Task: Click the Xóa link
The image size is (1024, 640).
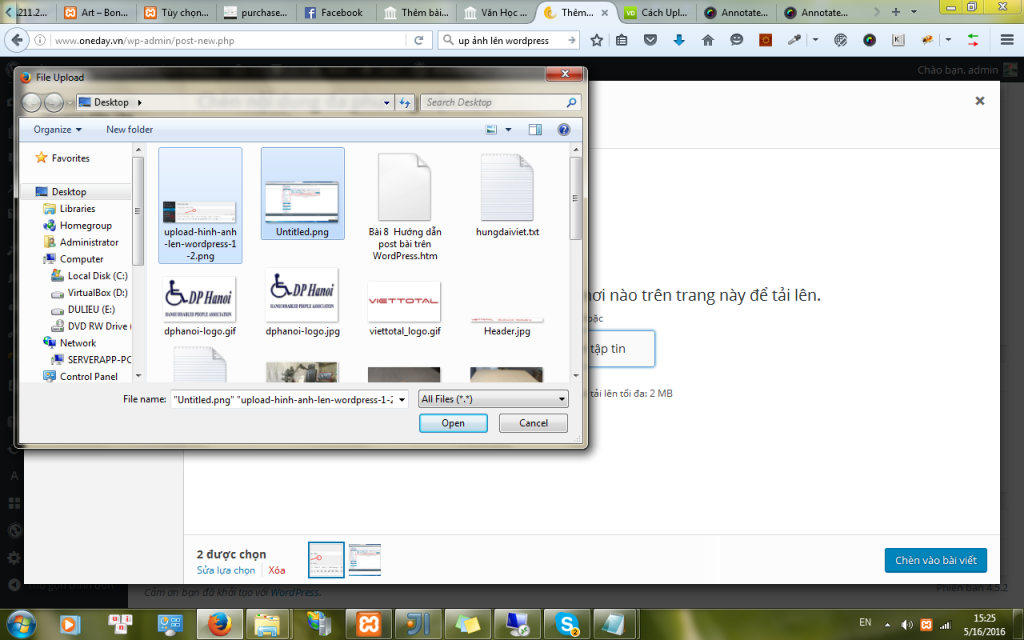Action: coord(277,570)
